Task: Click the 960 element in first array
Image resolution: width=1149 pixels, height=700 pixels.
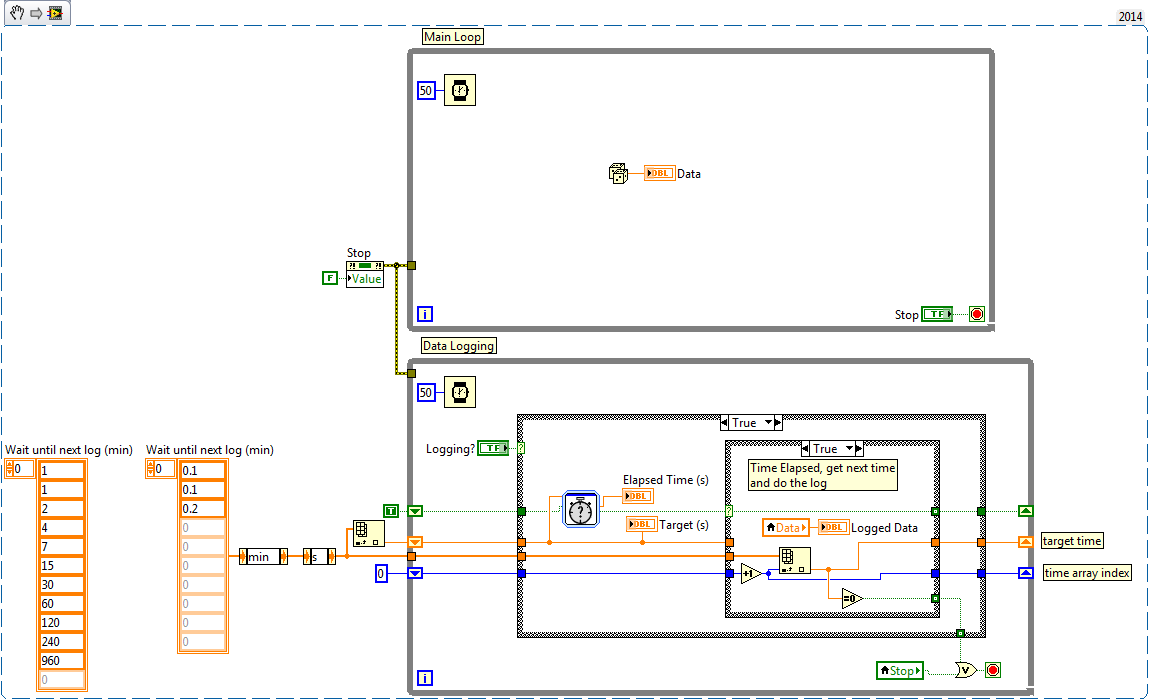Action: click(x=62, y=660)
